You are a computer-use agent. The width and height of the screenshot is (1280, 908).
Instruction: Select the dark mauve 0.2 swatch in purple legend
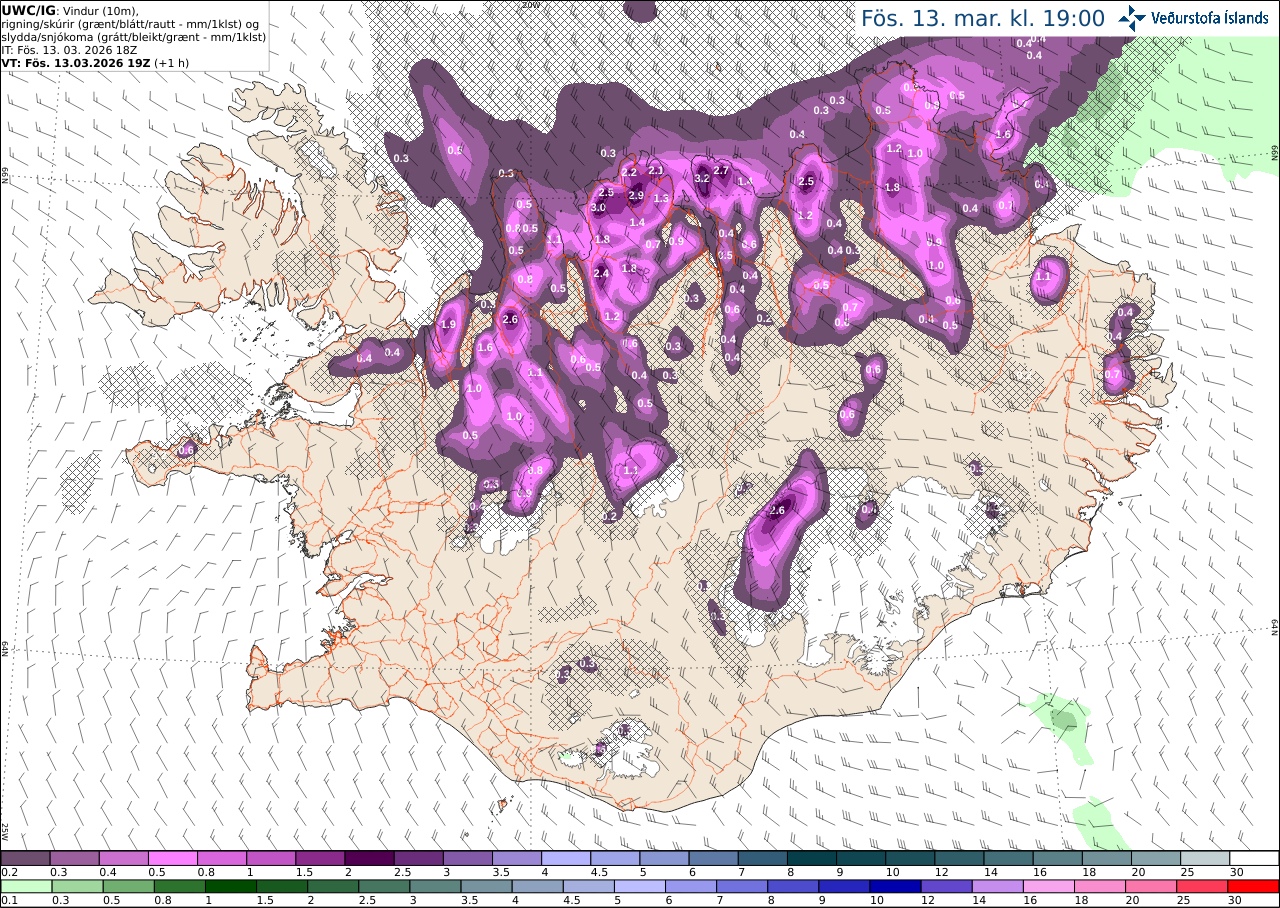pos(25,858)
